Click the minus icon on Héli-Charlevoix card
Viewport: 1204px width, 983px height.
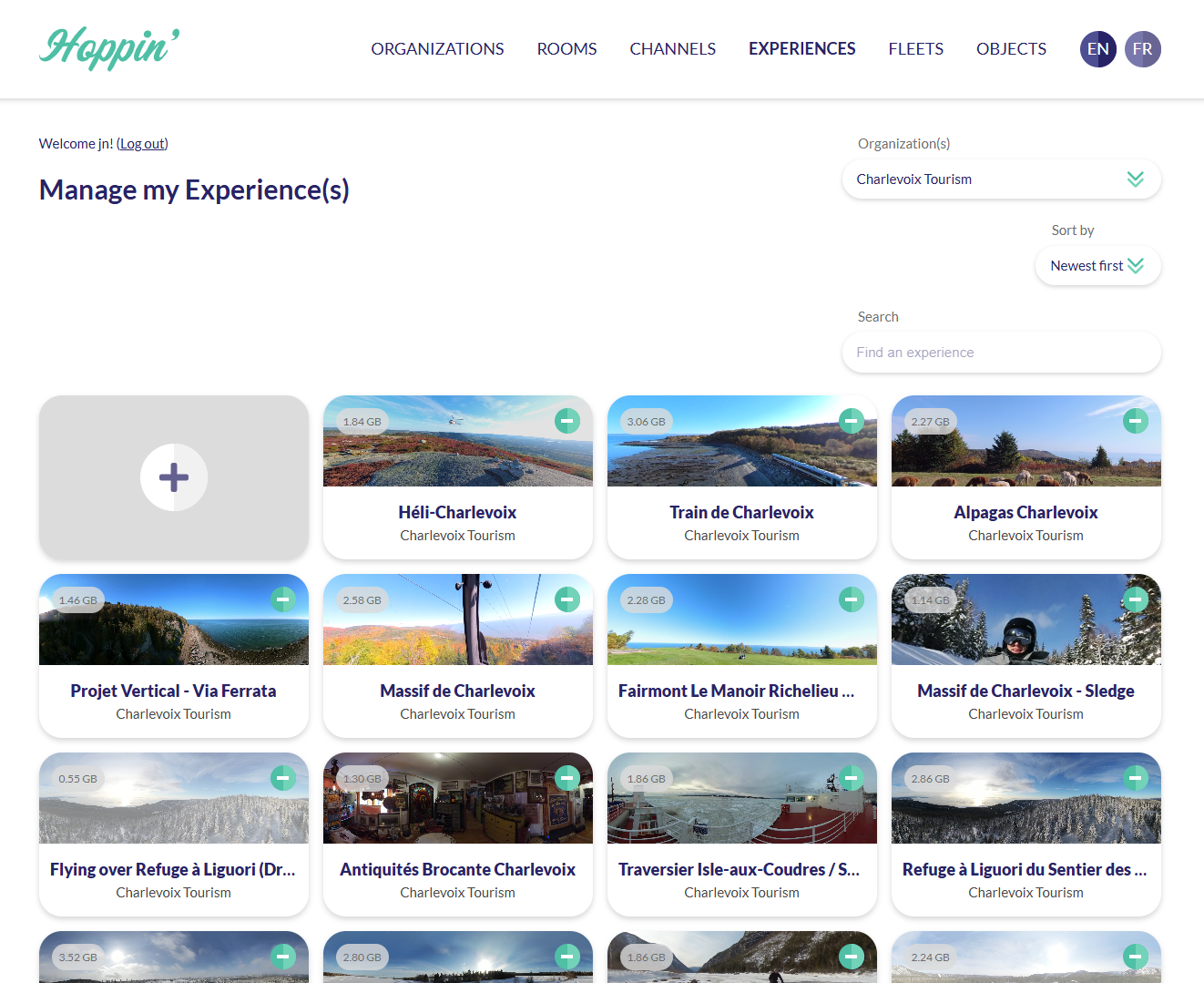point(567,421)
